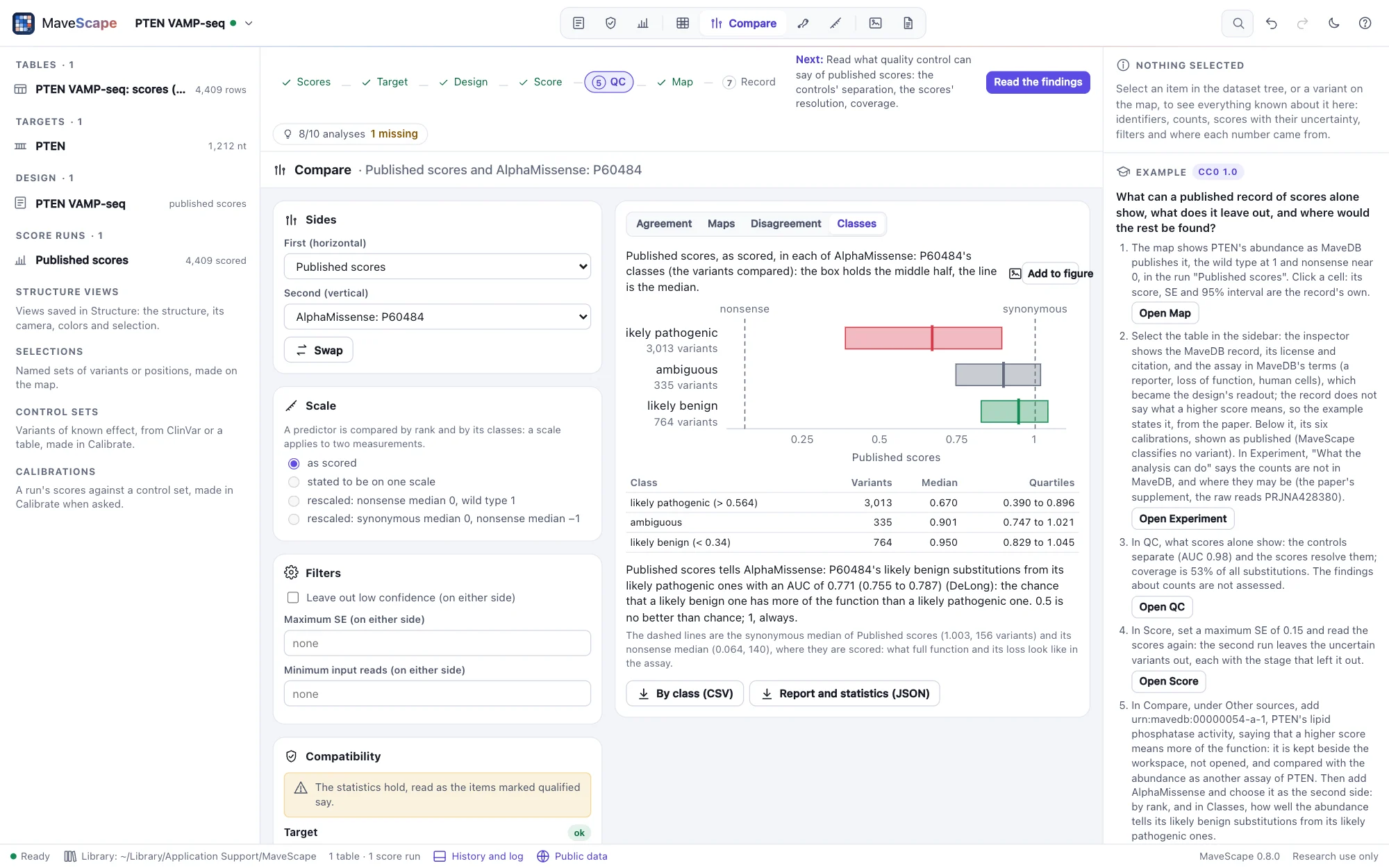Download Report and statistics (JSON)
Viewport: 1389px width, 868px height.
[x=845, y=694]
